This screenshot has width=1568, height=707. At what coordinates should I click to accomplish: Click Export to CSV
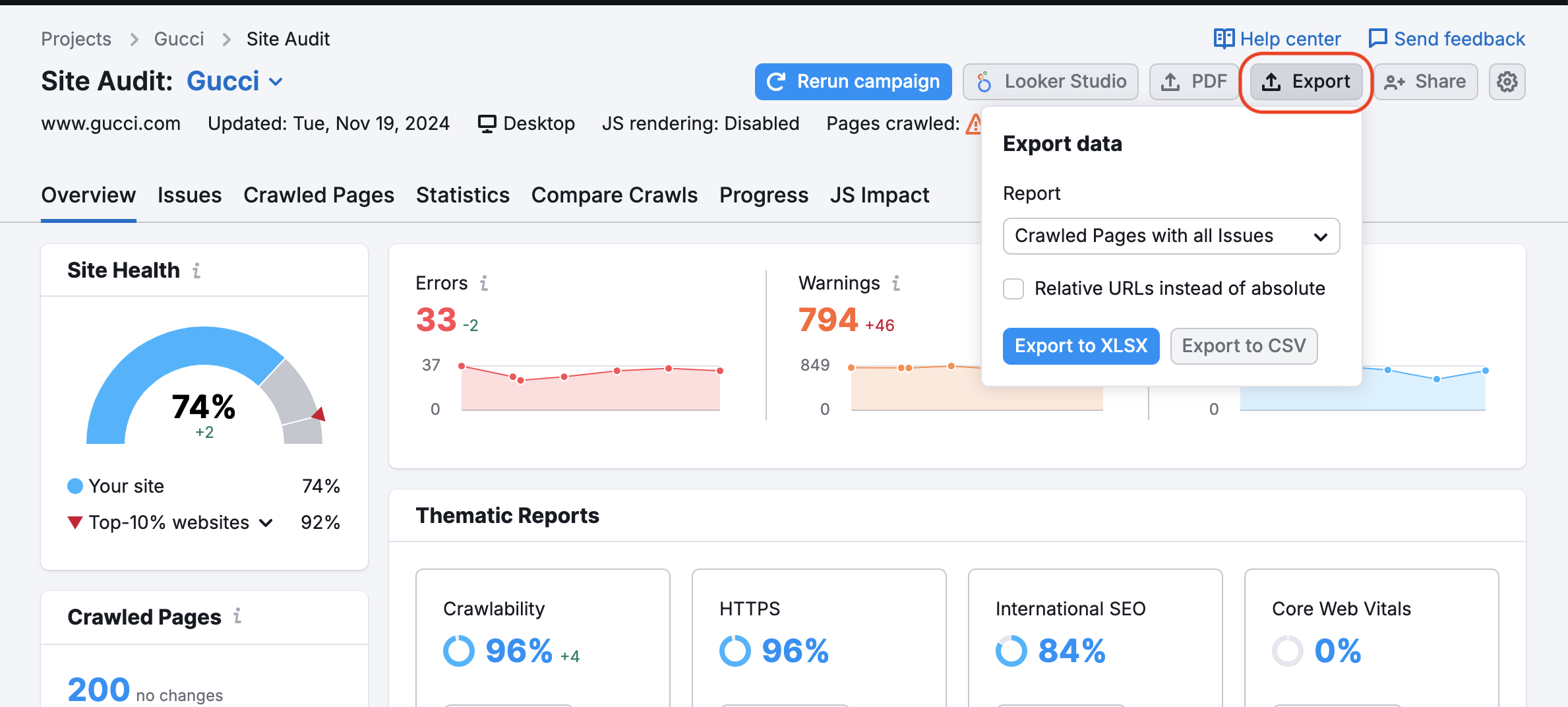tap(1244, 346)
